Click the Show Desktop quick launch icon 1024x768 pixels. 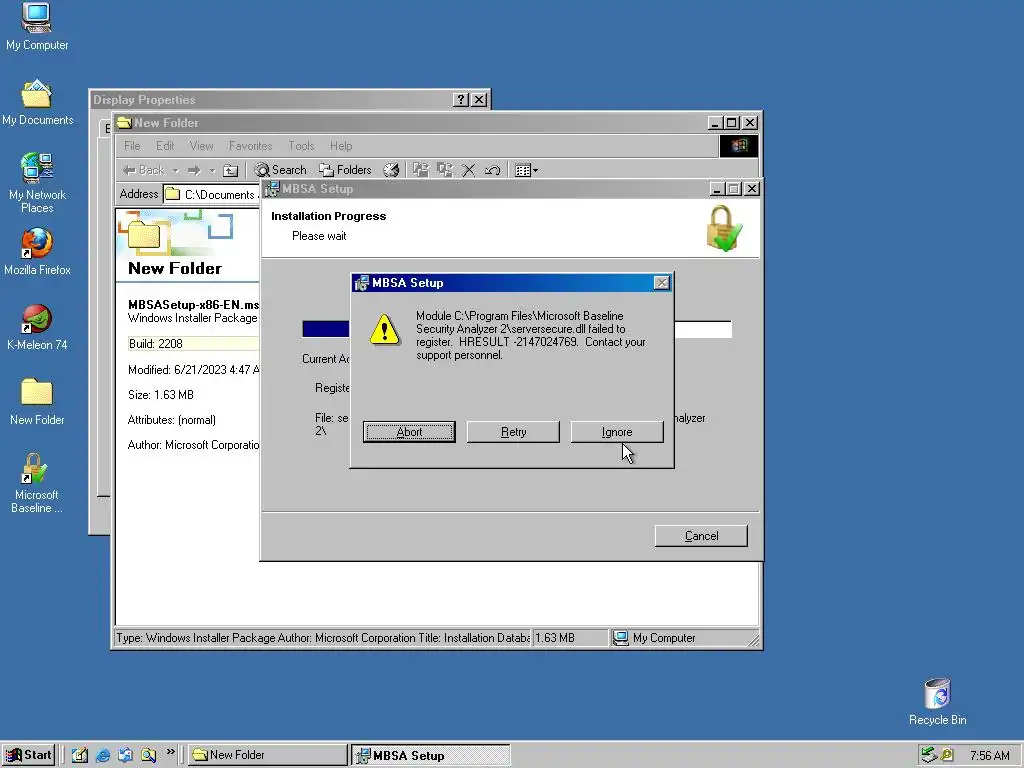click(x=80, y=755)
